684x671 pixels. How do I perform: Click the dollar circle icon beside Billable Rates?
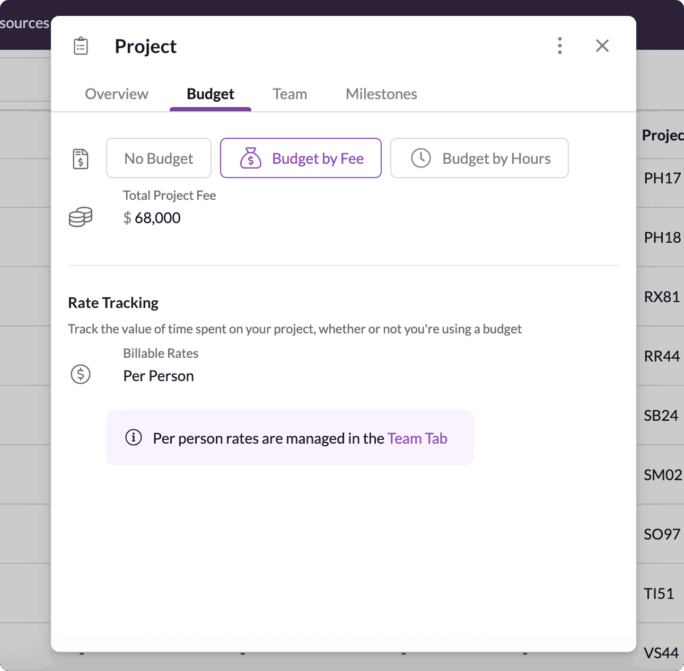[81, 374]
